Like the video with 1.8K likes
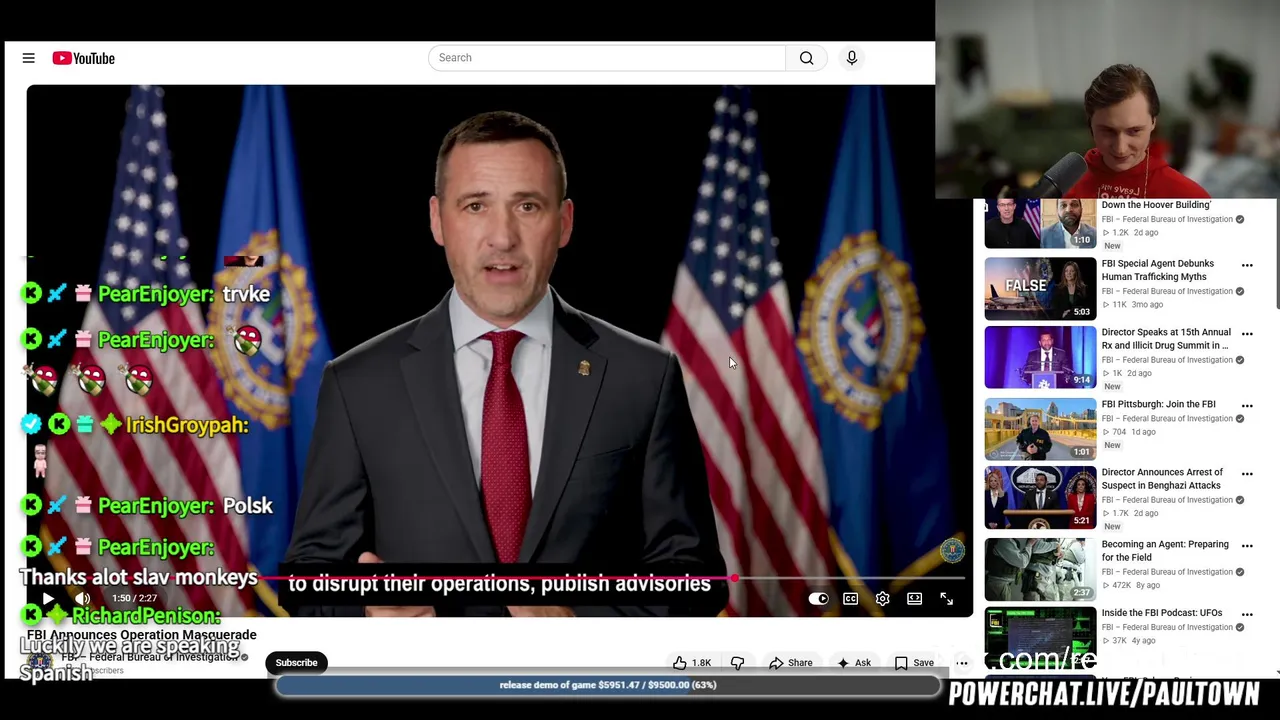The image size is (1280, 720). coord(692,662)
